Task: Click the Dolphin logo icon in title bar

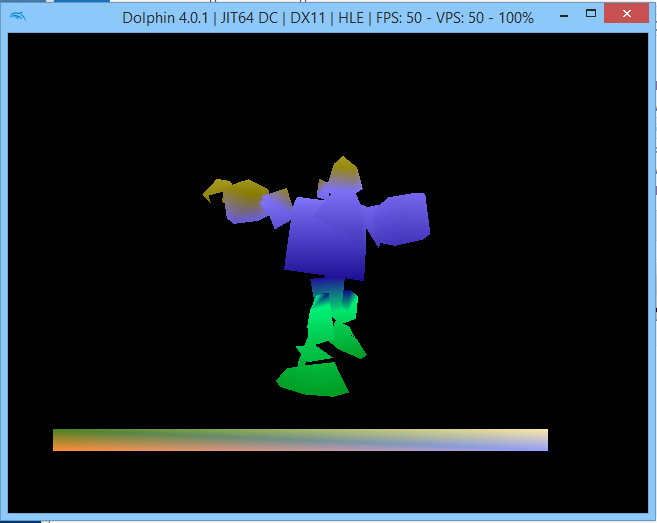Action: tap(18, 16)
